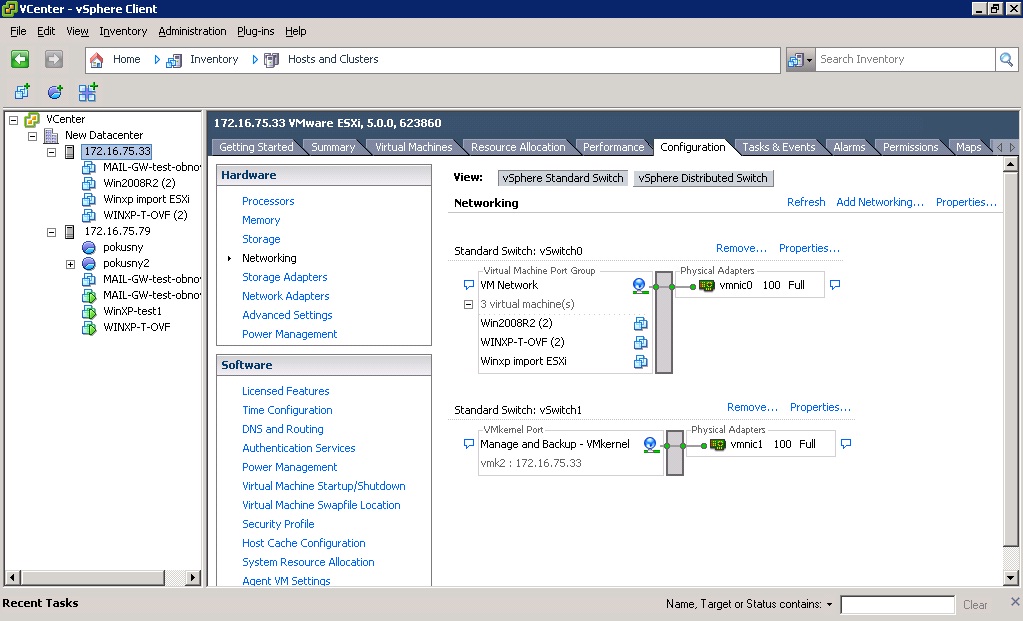This screenshot has height=621, width=1023.
Task: Click the Search Inventory field
Action: 906,59
